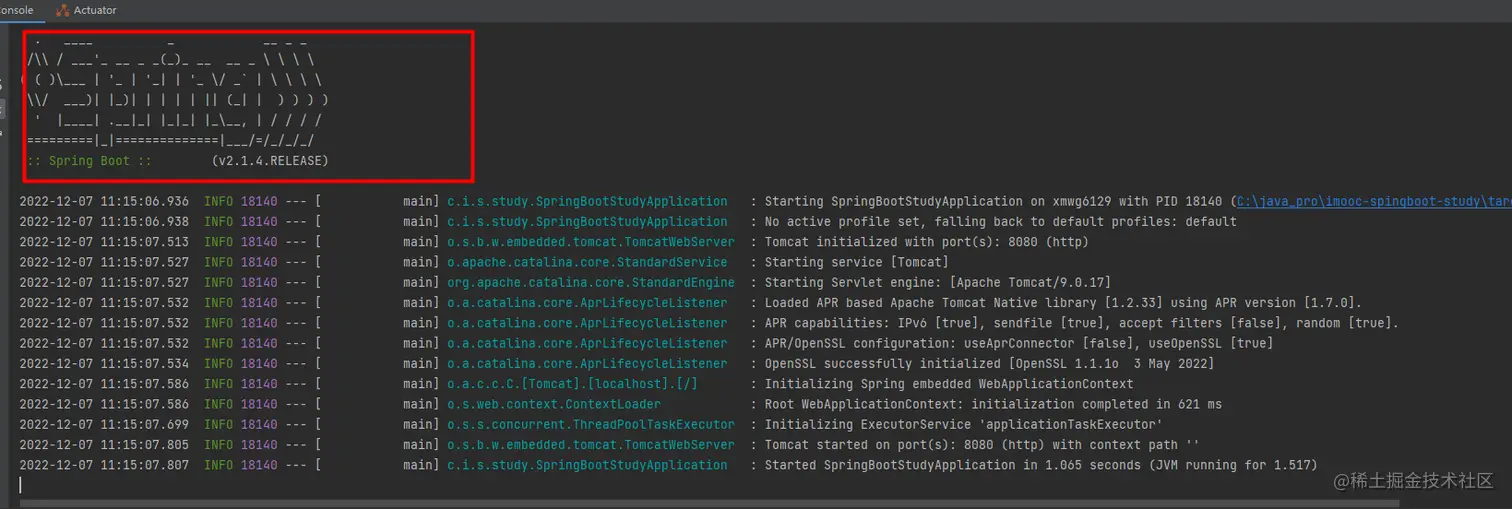
Task: Click the 'Starting service [Tomcat]' log message
Action: (x=856, y=262)
